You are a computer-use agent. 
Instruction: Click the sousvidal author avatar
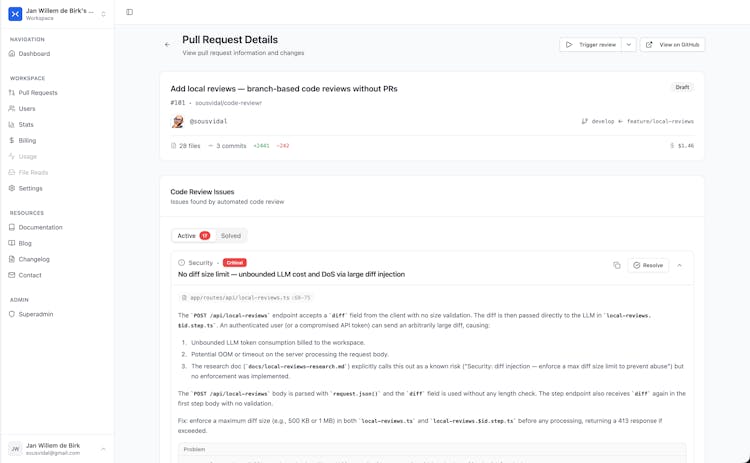click(x=178, y=121)
